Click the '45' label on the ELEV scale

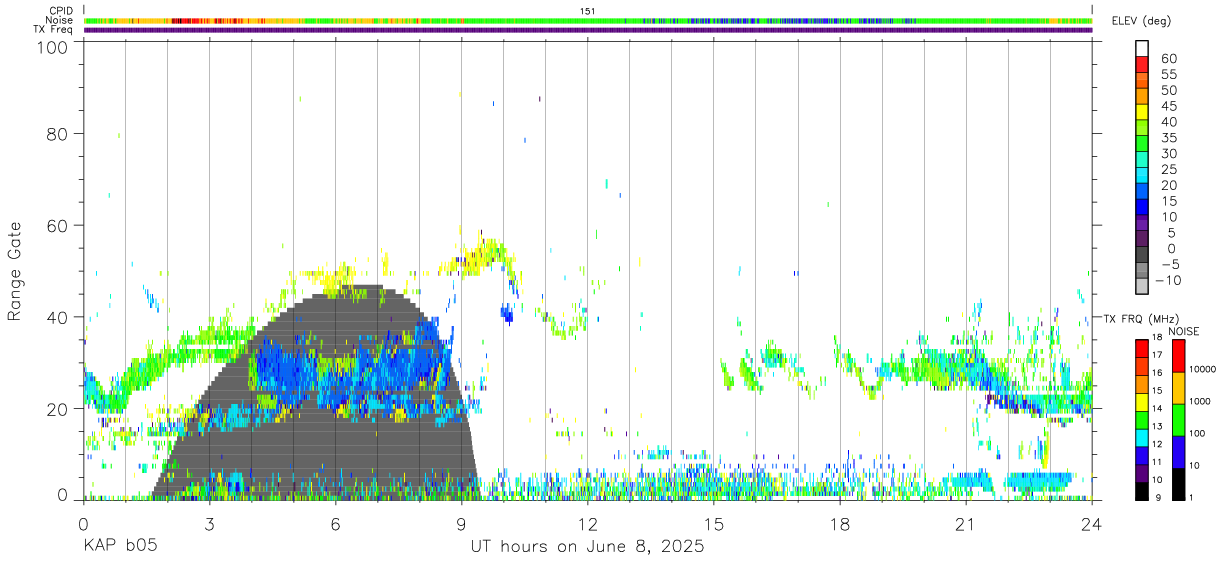(1168, 106)
